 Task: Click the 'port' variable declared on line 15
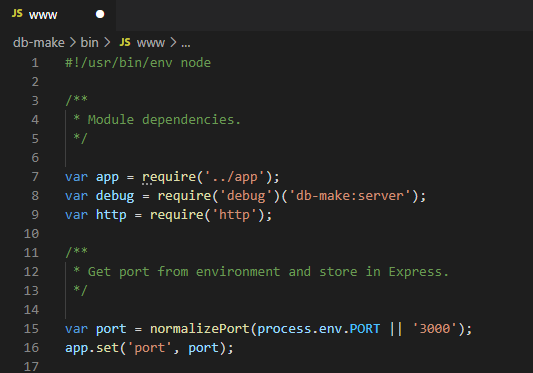[111, 329]
